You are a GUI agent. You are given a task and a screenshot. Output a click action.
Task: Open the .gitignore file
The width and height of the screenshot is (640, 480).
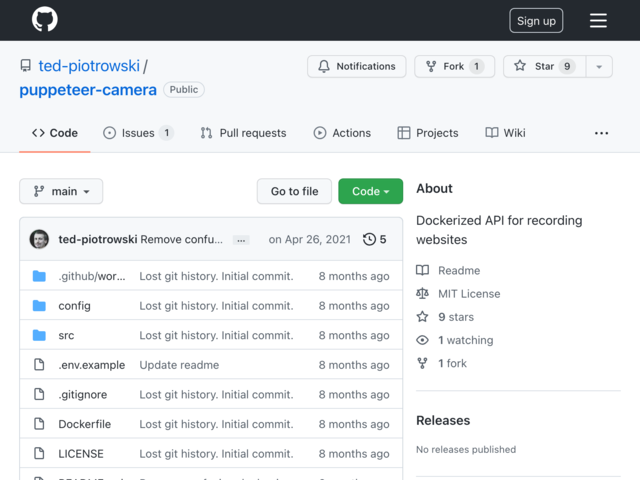coord(82,395)
